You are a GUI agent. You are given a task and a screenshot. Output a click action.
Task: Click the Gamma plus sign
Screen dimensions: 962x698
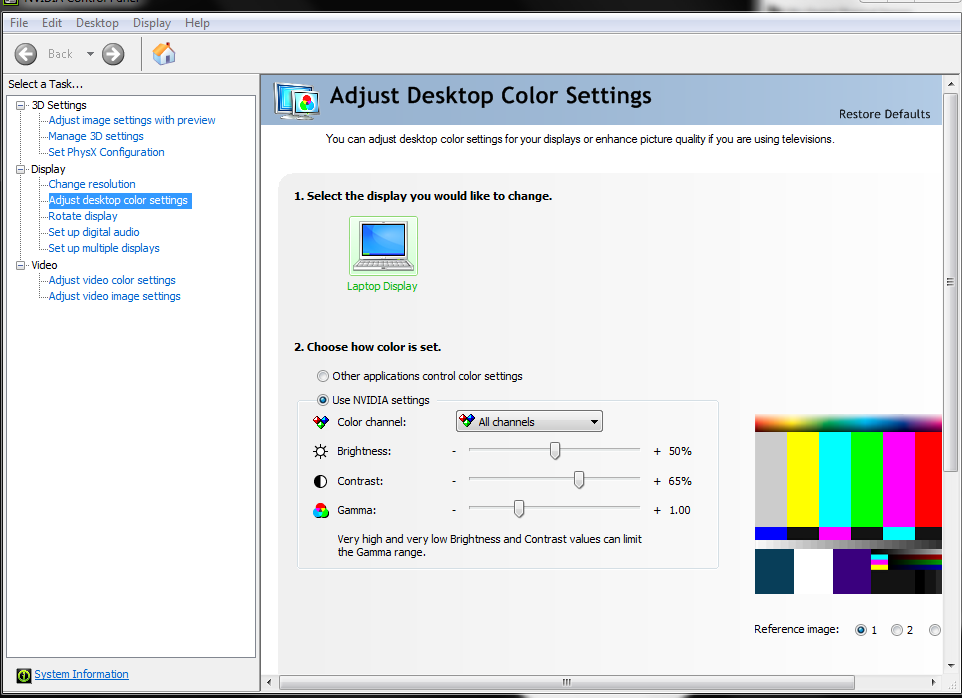657,510
